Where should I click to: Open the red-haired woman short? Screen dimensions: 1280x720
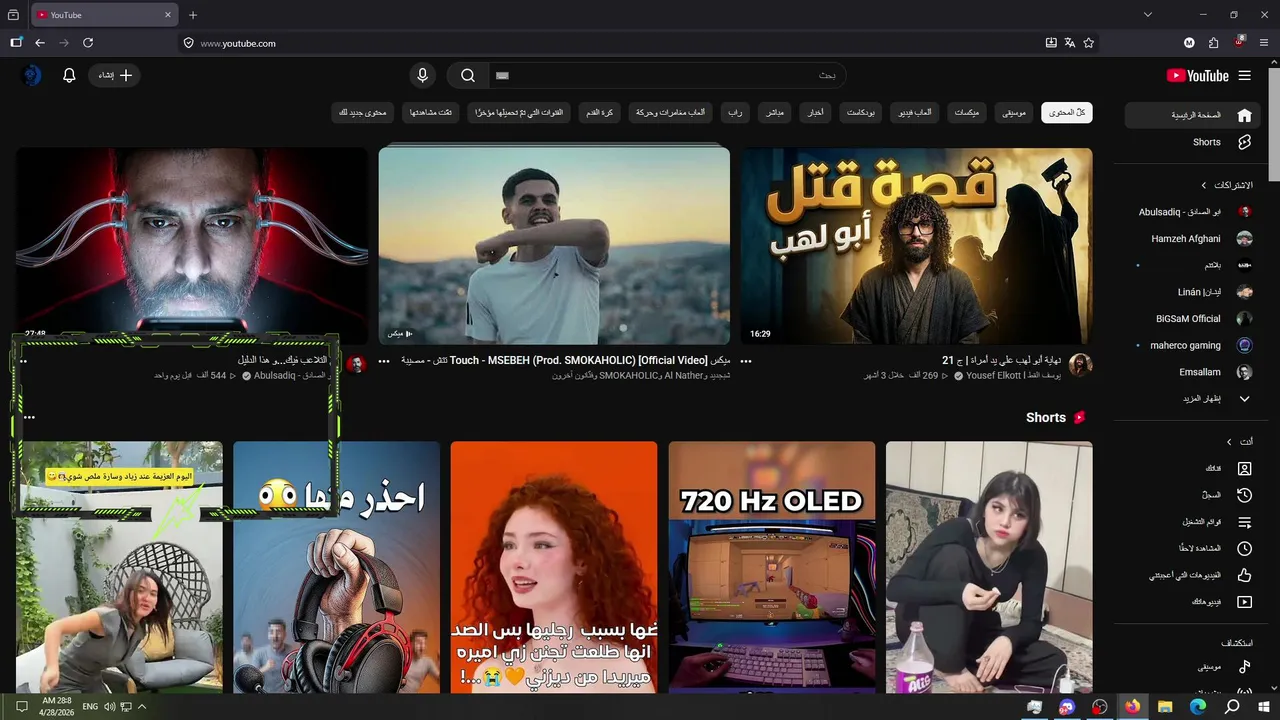pyautogui.click(x=554, y=567)
